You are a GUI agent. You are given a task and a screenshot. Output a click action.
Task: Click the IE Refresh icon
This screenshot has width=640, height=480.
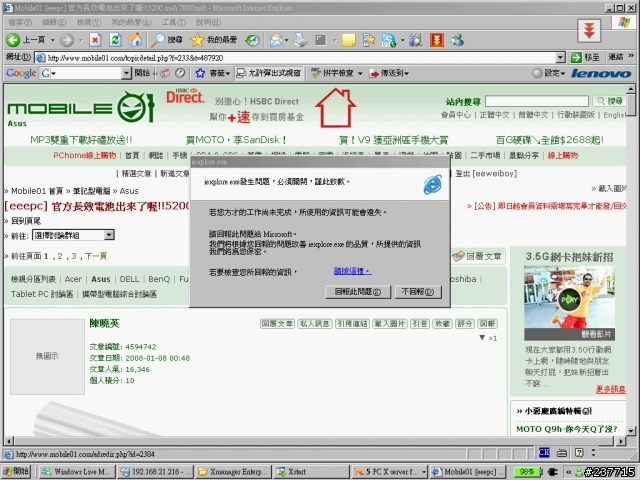click(115, 40)
